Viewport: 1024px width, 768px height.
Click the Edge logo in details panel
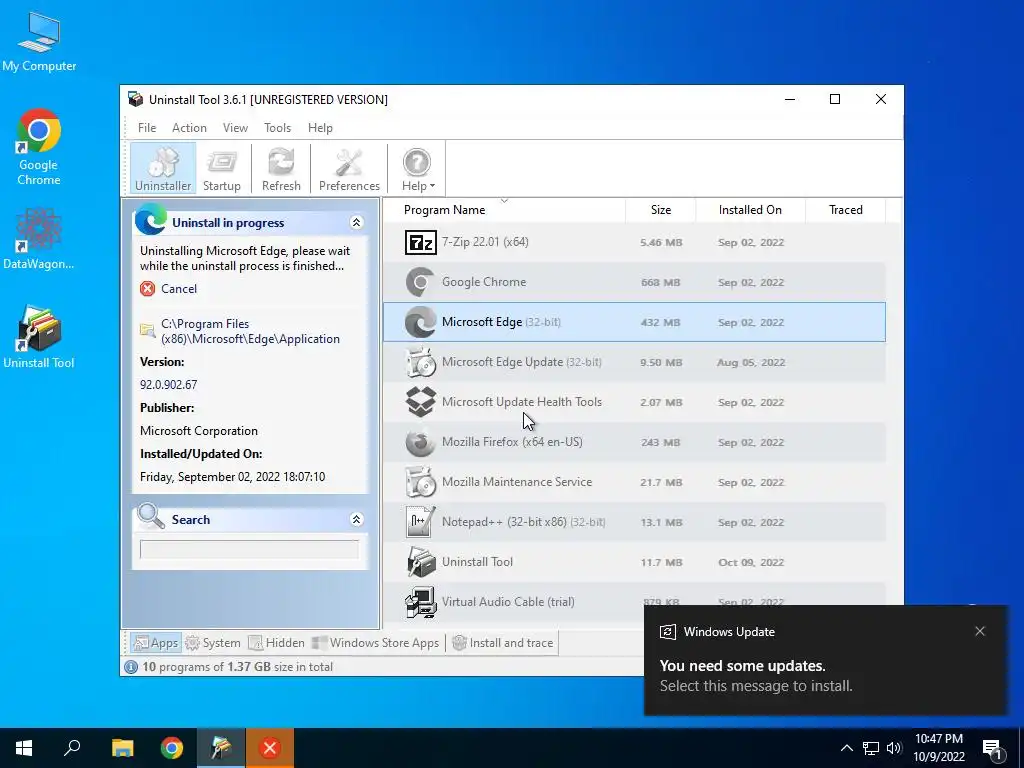click(151, 219)
